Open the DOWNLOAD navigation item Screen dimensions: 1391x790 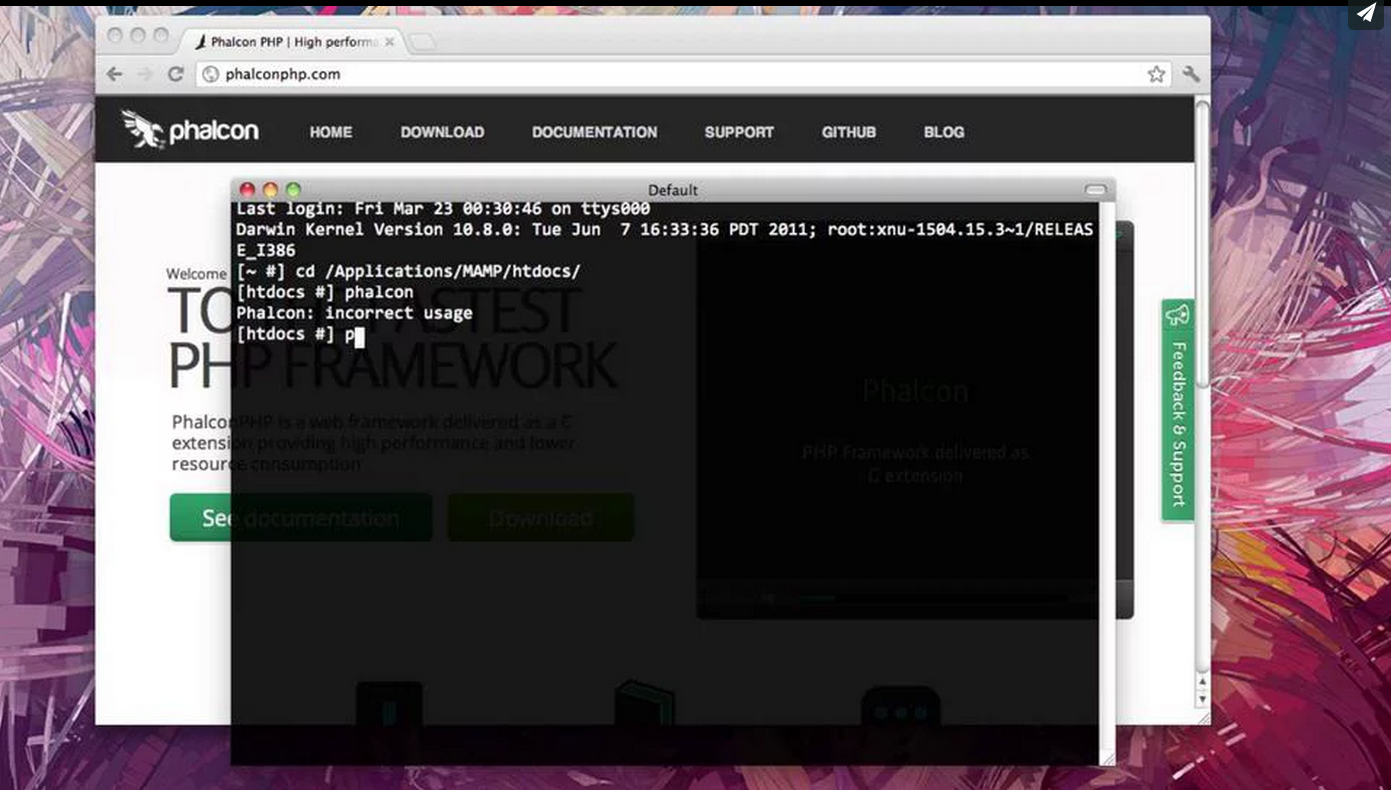[442, 132]
